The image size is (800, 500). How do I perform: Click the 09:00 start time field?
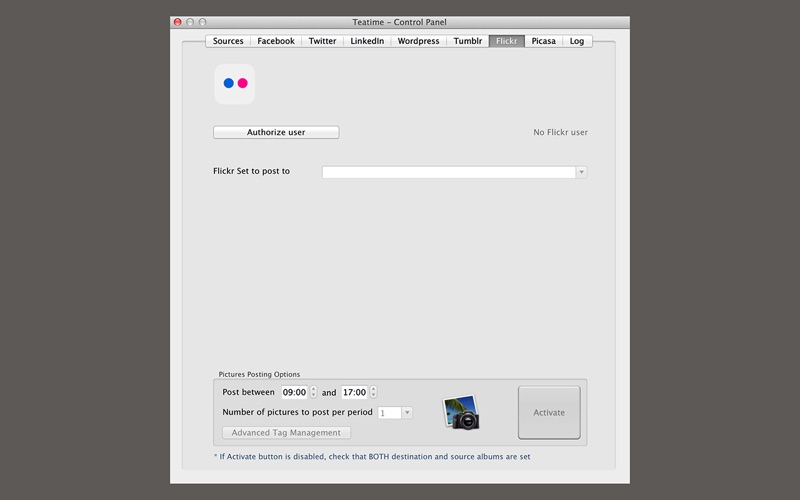tap(294, 392)
